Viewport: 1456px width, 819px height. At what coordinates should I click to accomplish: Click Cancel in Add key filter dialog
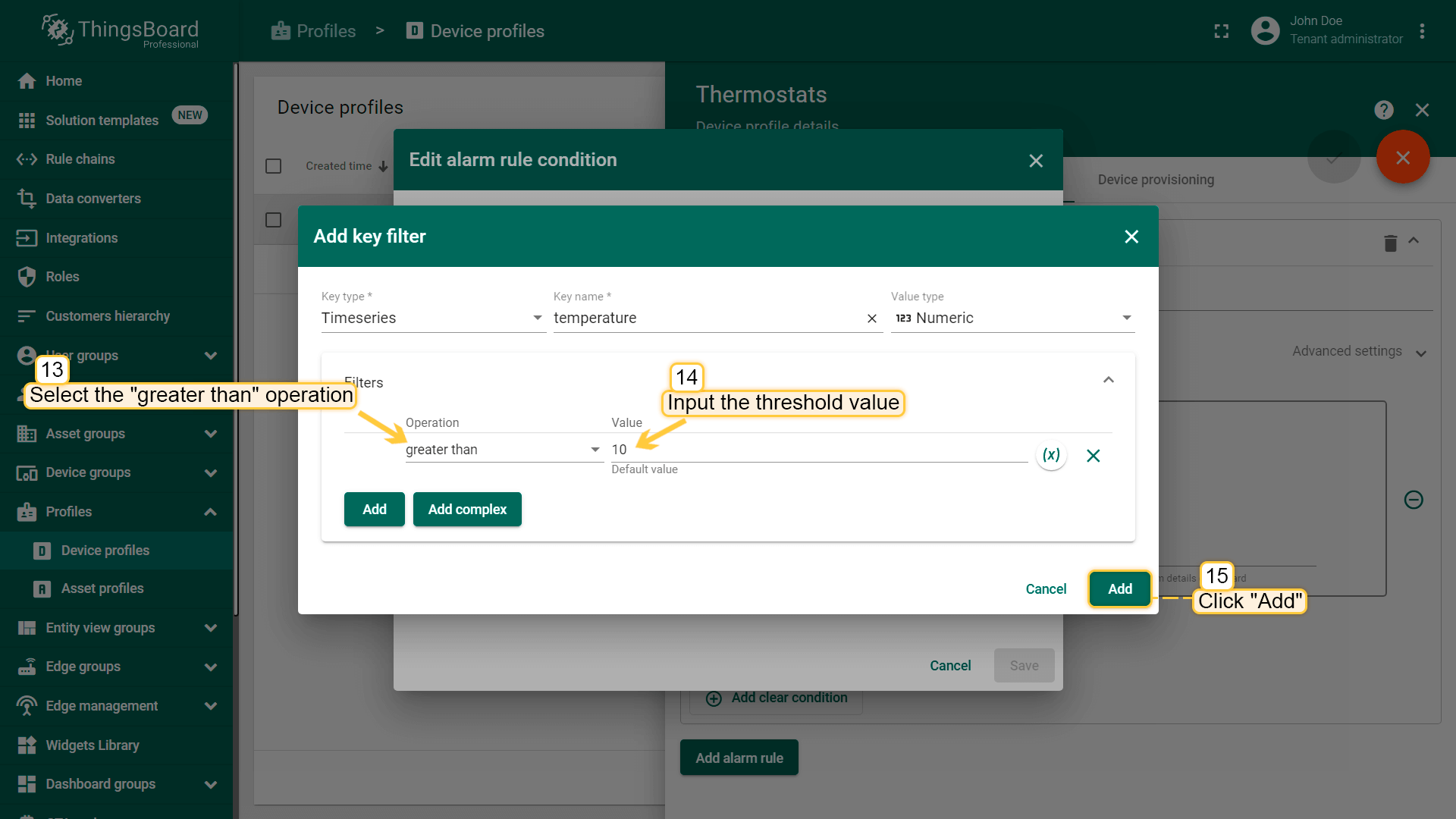(1046, 589)
